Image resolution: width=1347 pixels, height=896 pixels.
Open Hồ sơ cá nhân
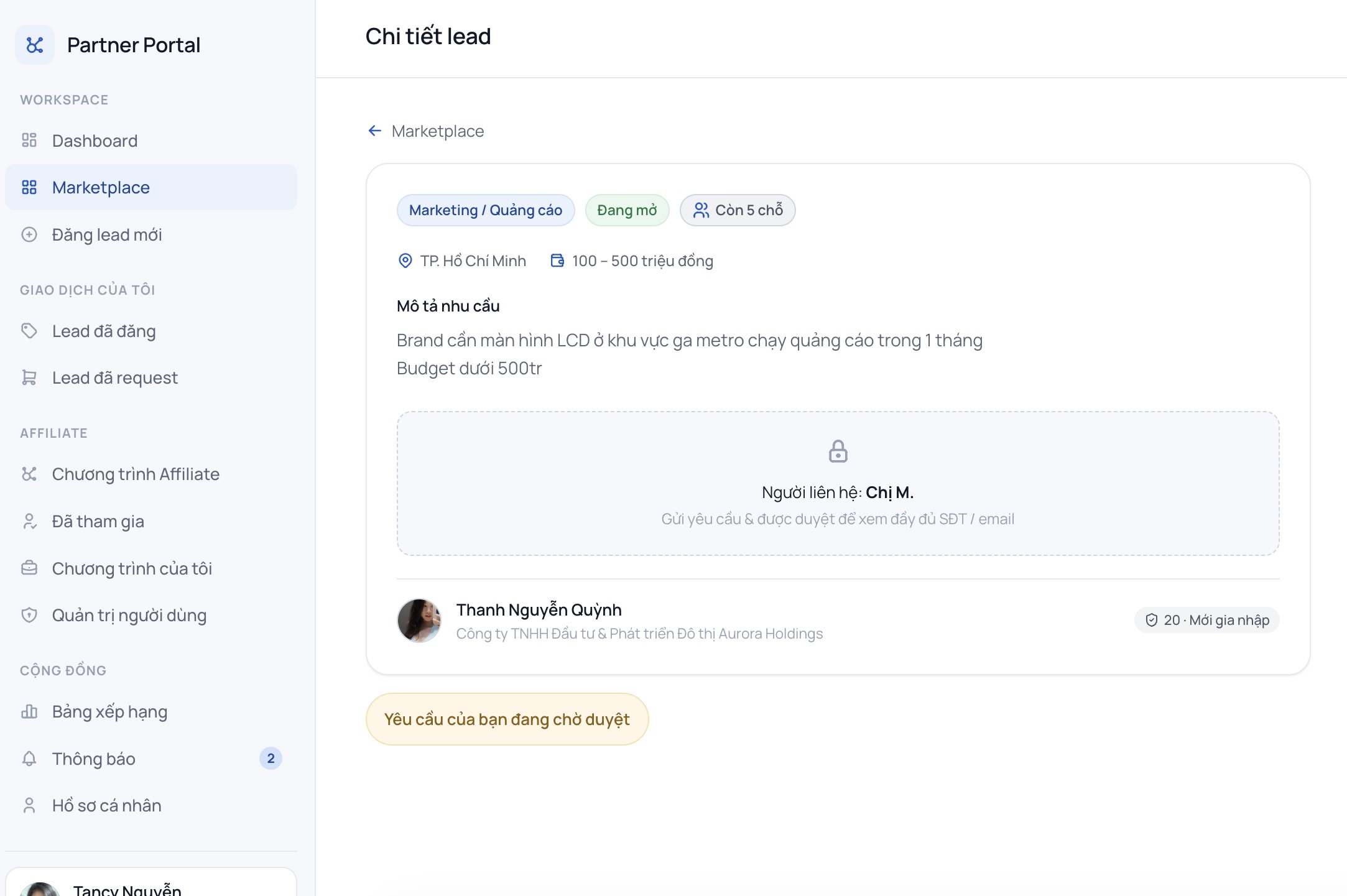coord(151,805)
